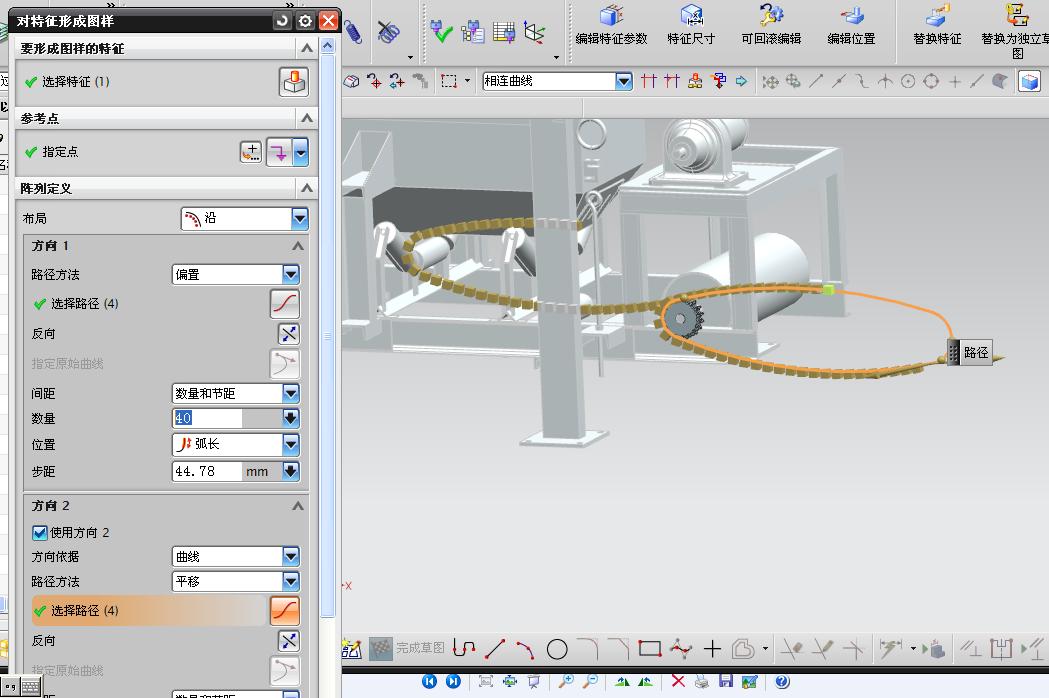Click the zoom out magnifier icon
Viewport: 1049px width, 698px height.
[x=590, y=681]
